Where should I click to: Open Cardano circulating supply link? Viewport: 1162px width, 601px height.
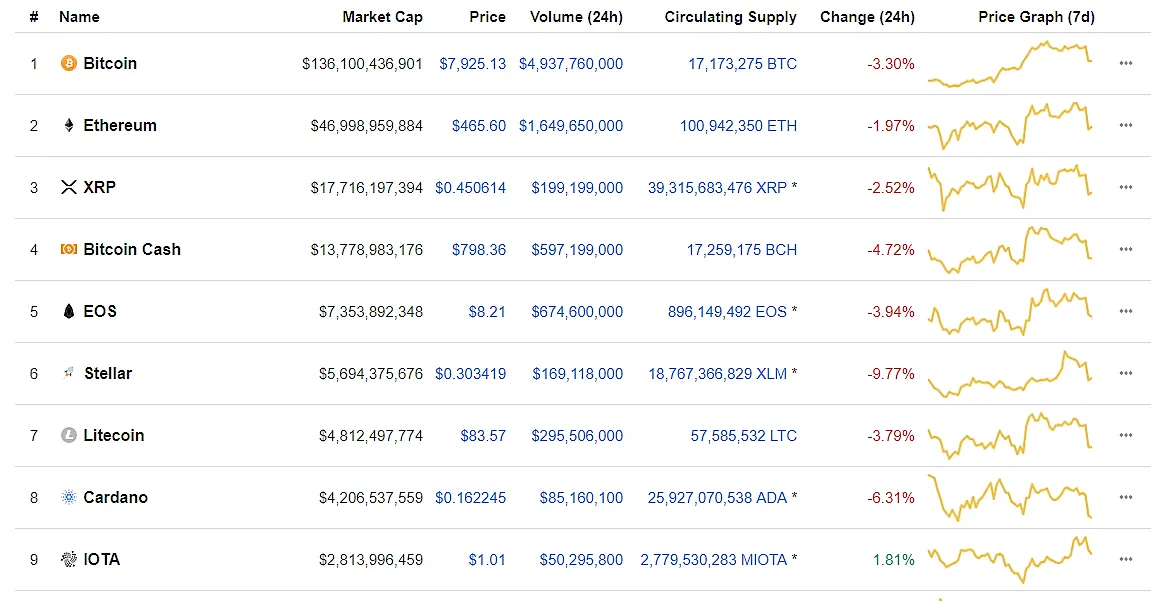[717, 497]
